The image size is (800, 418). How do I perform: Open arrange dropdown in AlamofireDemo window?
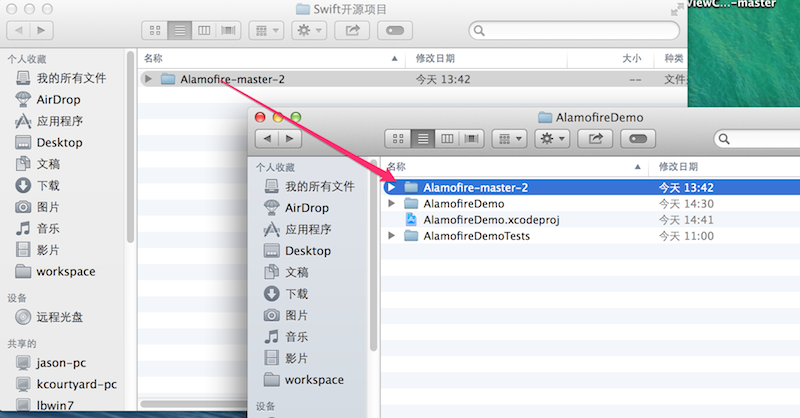coord(510,139)
